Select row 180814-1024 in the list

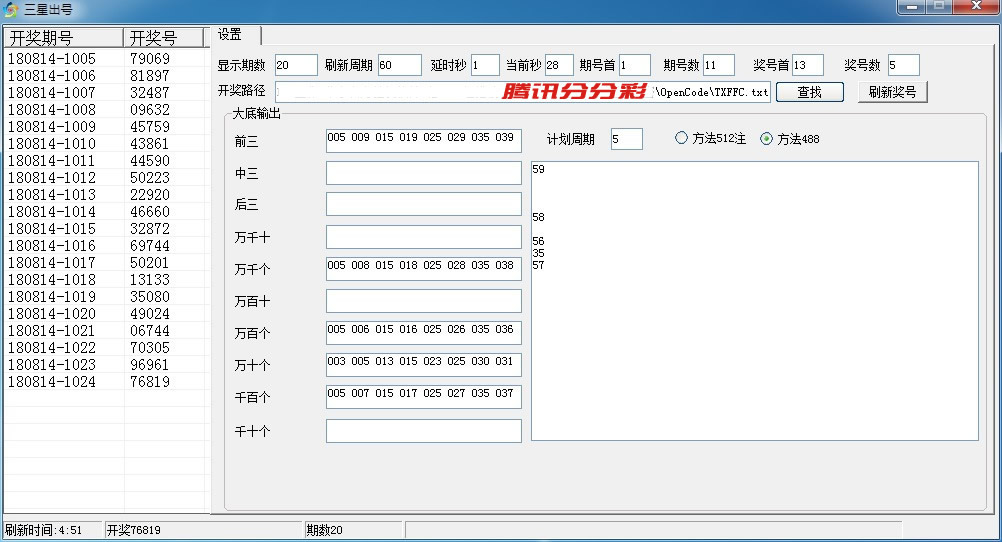[x=52, y=382]
